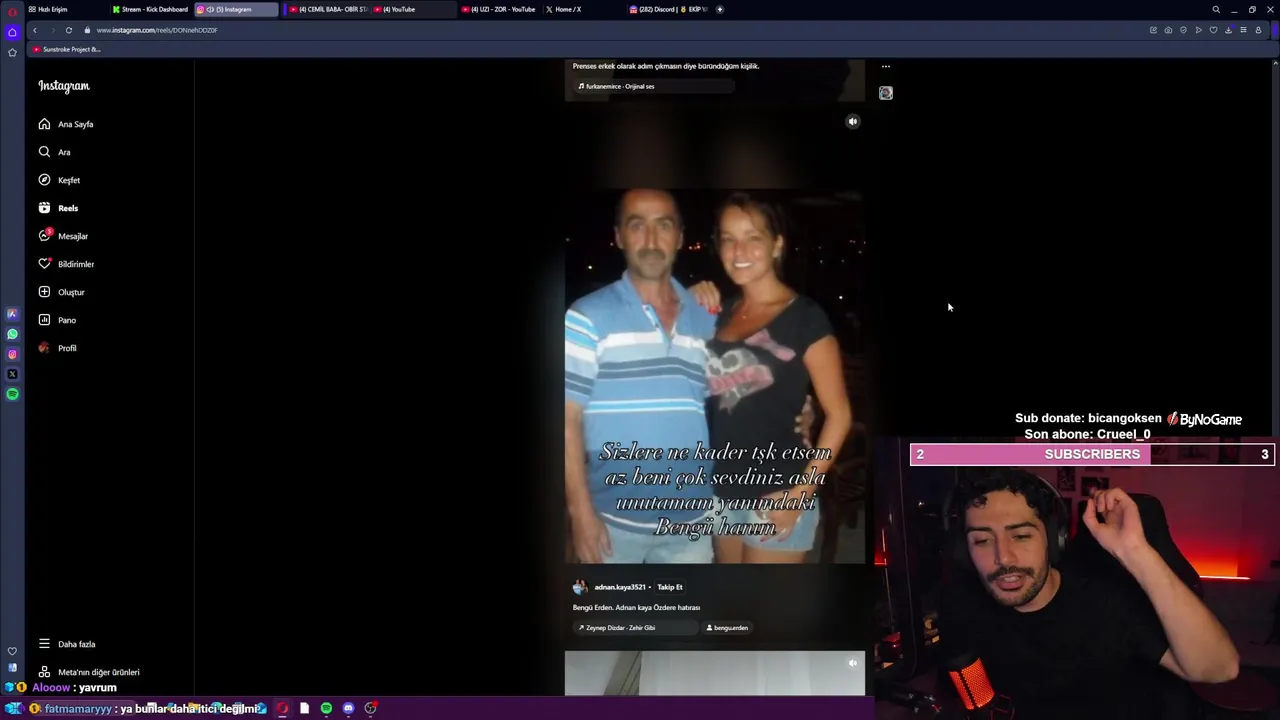This screenshot has width=1280, height=720.
Task: Open Discord from Windows taskbar
Action: (348, 708)
